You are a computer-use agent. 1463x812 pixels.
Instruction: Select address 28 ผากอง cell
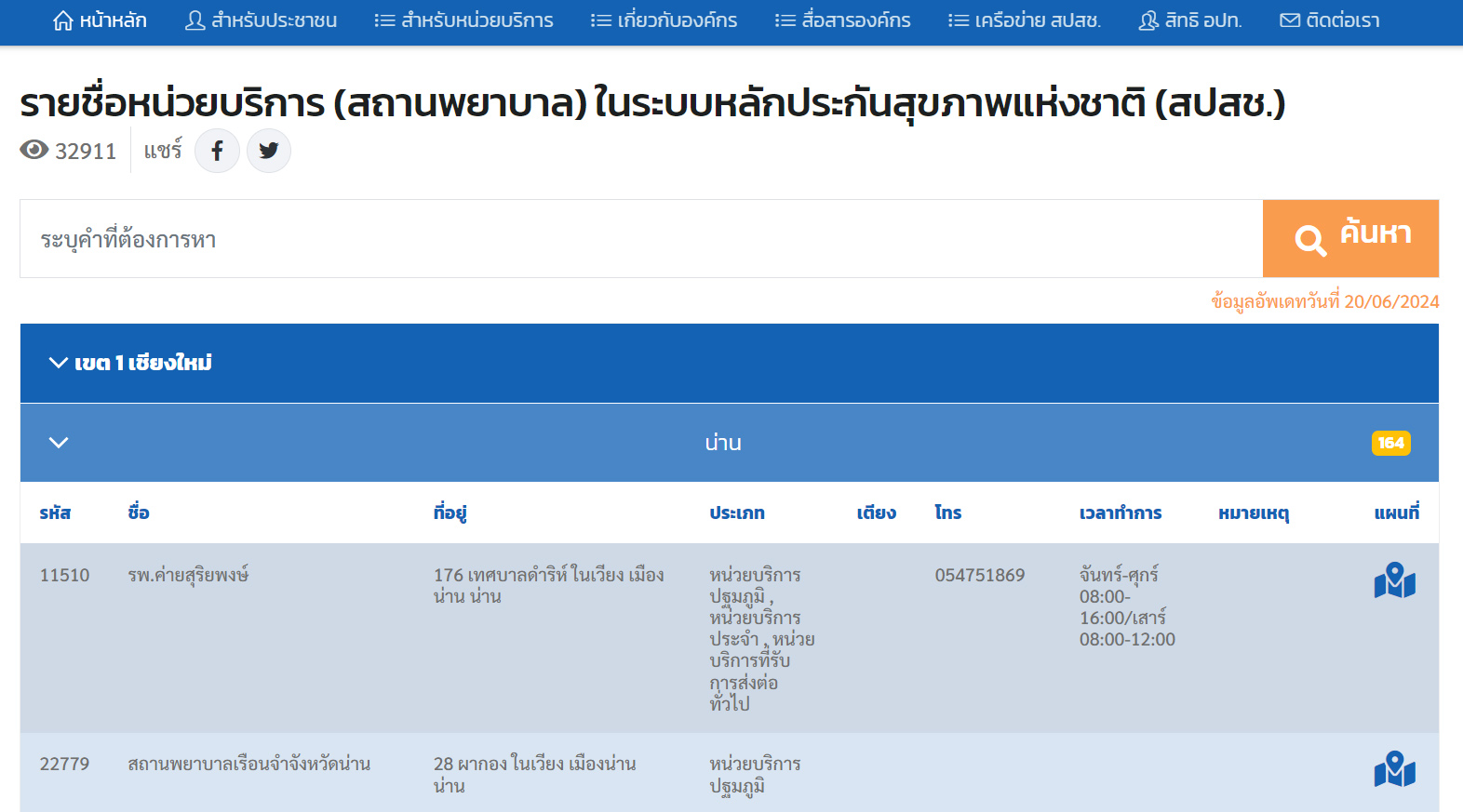pos(535,774)
